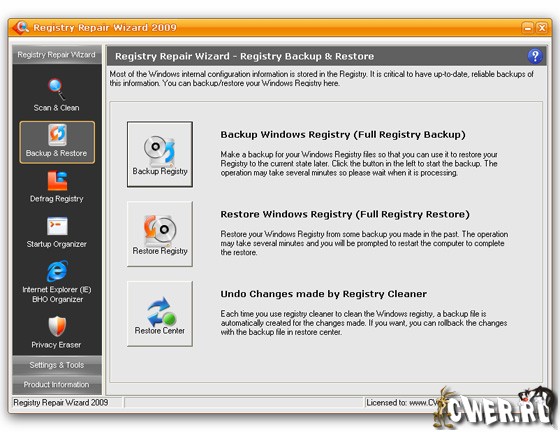The image size is (560, 432).
Task: Click the 'Licensed to' status bar entry
Action: [402, 402]
